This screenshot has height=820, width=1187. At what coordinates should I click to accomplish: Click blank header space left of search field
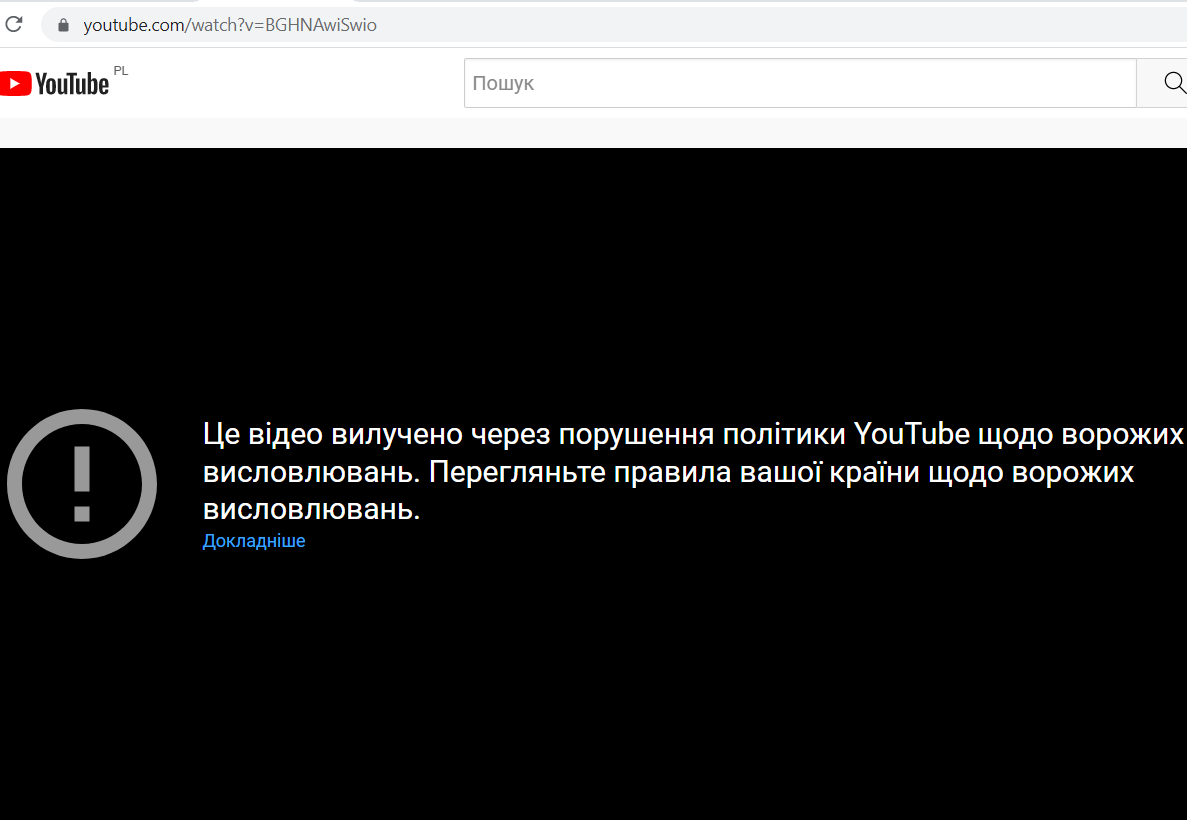(x=300, y=83)
